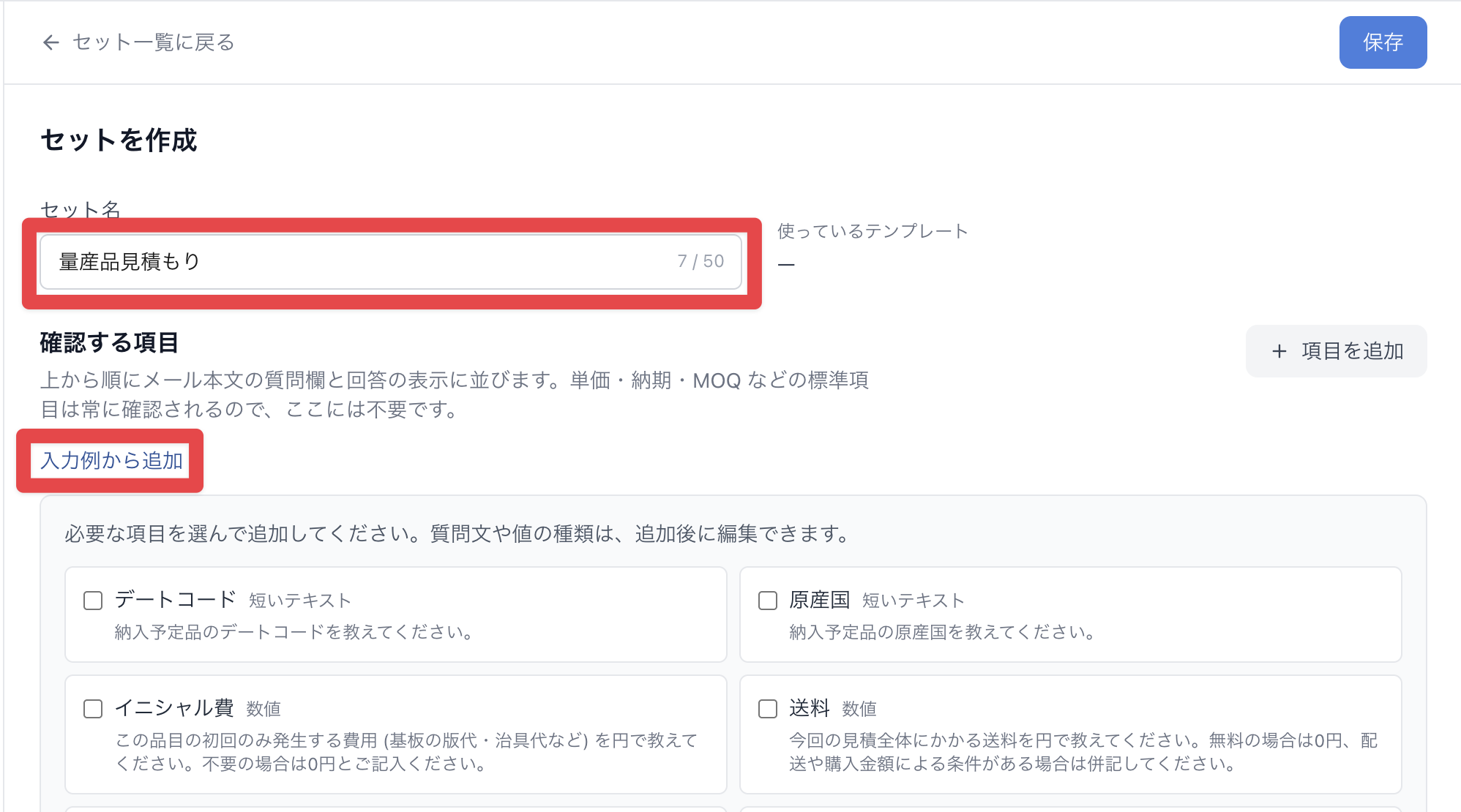The image size is (1461, 812).
Task: Click the 確認する項目 heading
Action: pyautogui.click(x=109, y=342)
